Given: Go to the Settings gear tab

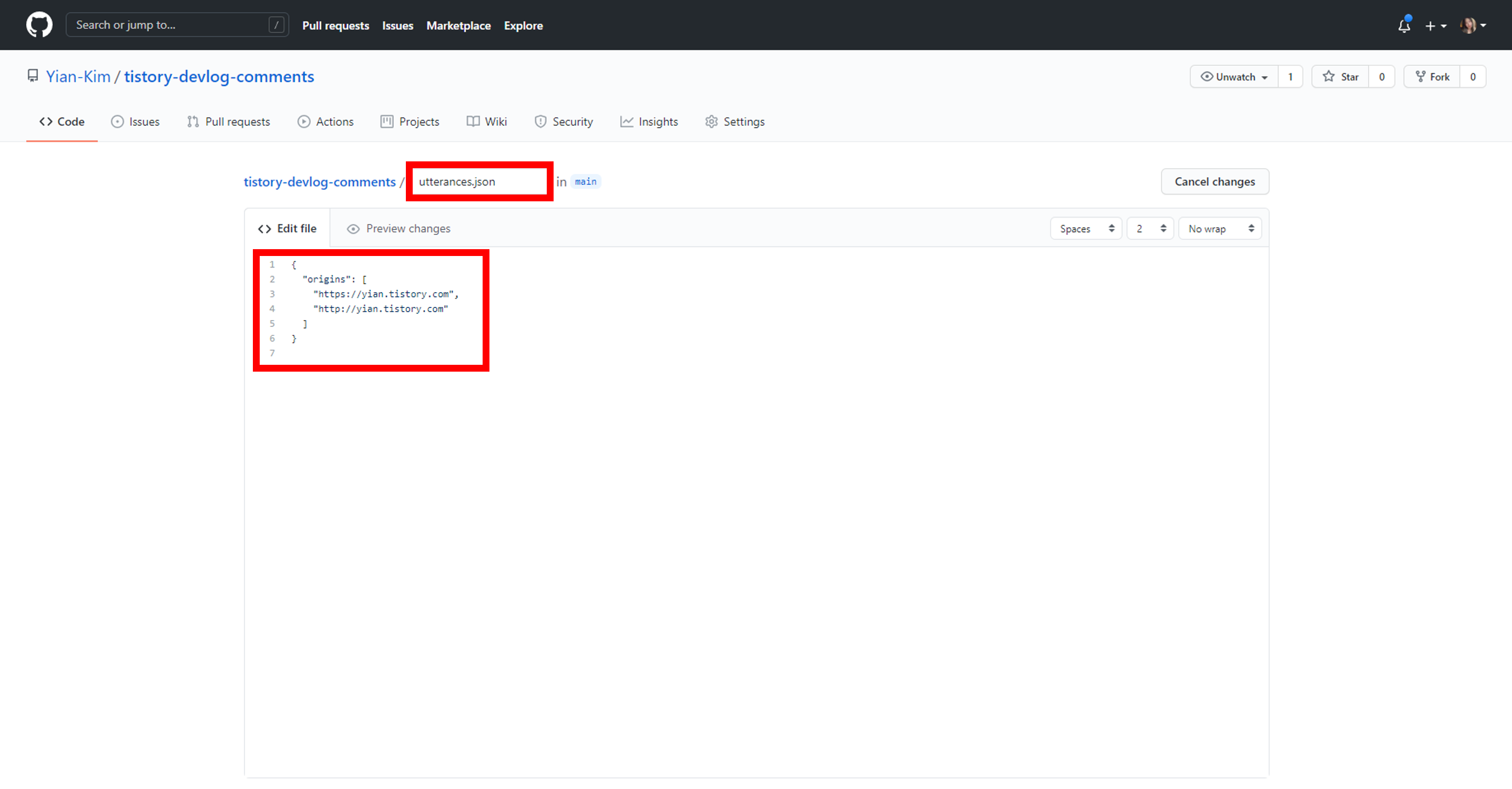Looking at the screenshot, I should pyautogui.click(x=735, y=121).
